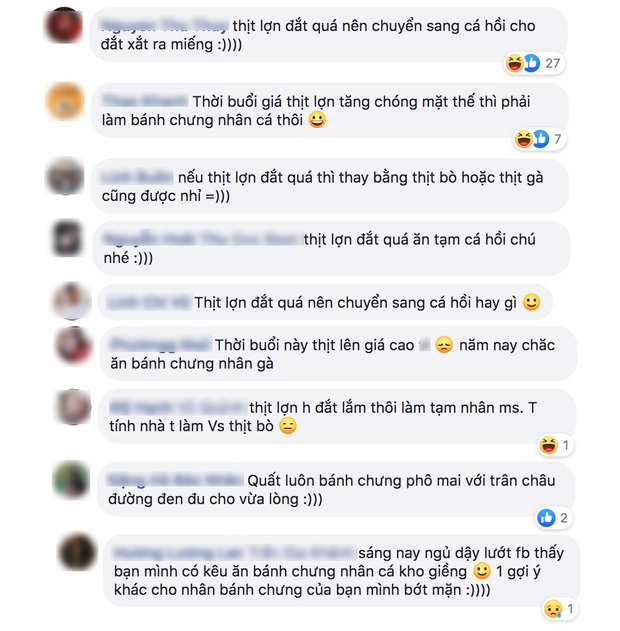The width and height of the screenshot is (620, 631).
Task: Open the black avatar beside the 'ăn tạm cá hồi' comment
Action: click(x=67, y=238)
